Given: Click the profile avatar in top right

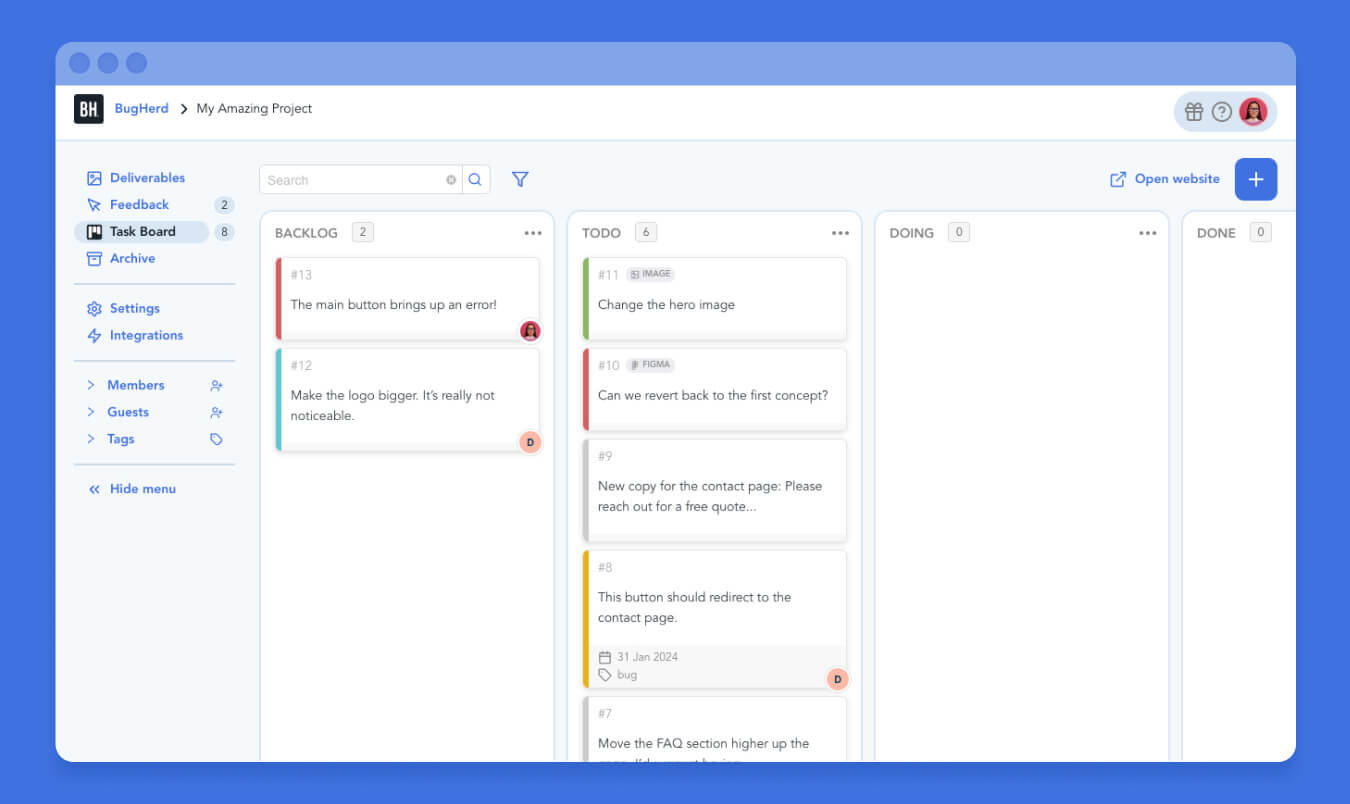Looking at the screenshot, I should 1253,111.
